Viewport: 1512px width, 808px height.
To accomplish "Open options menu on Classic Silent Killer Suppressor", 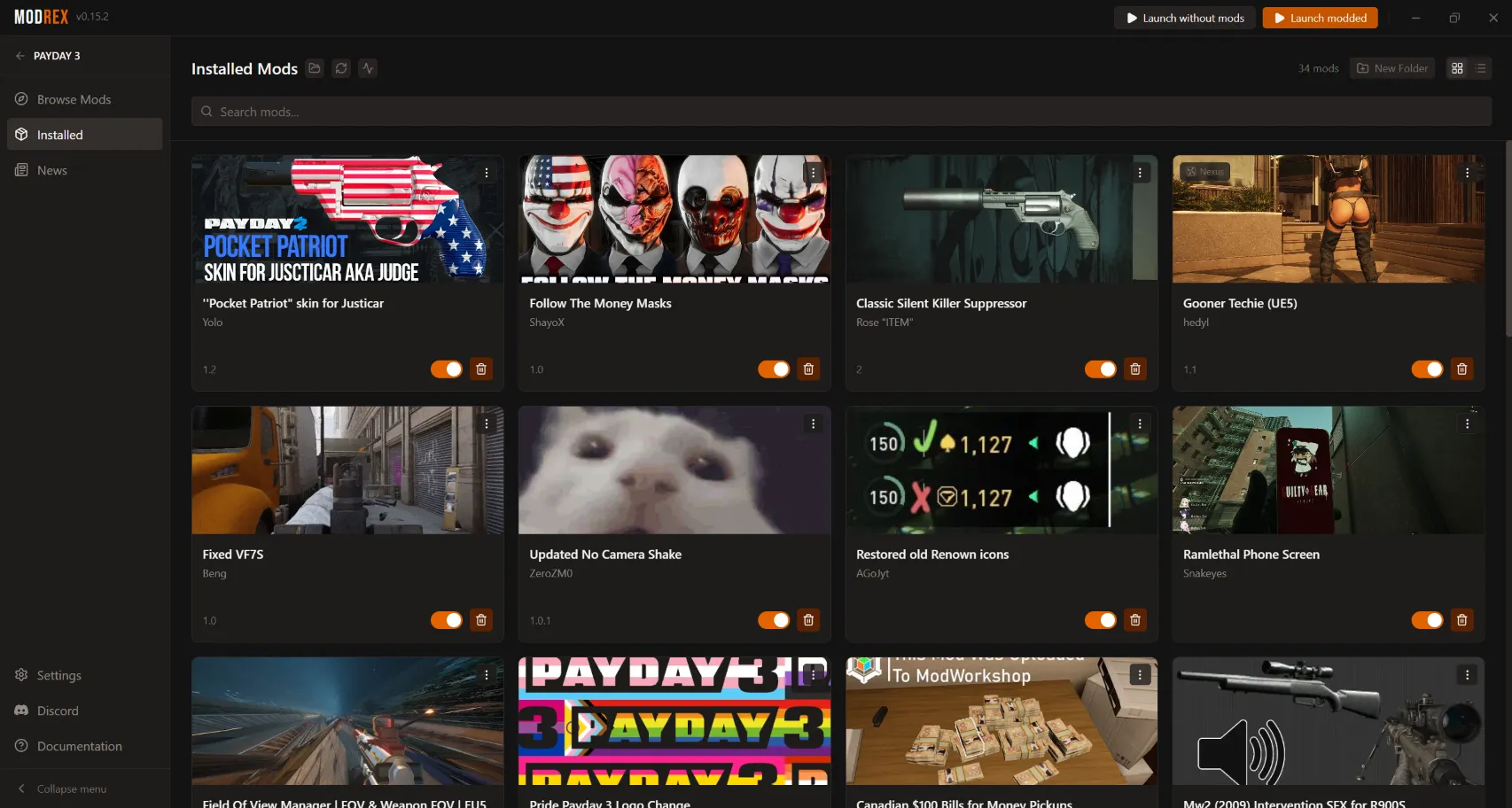I will [1141, 173].
